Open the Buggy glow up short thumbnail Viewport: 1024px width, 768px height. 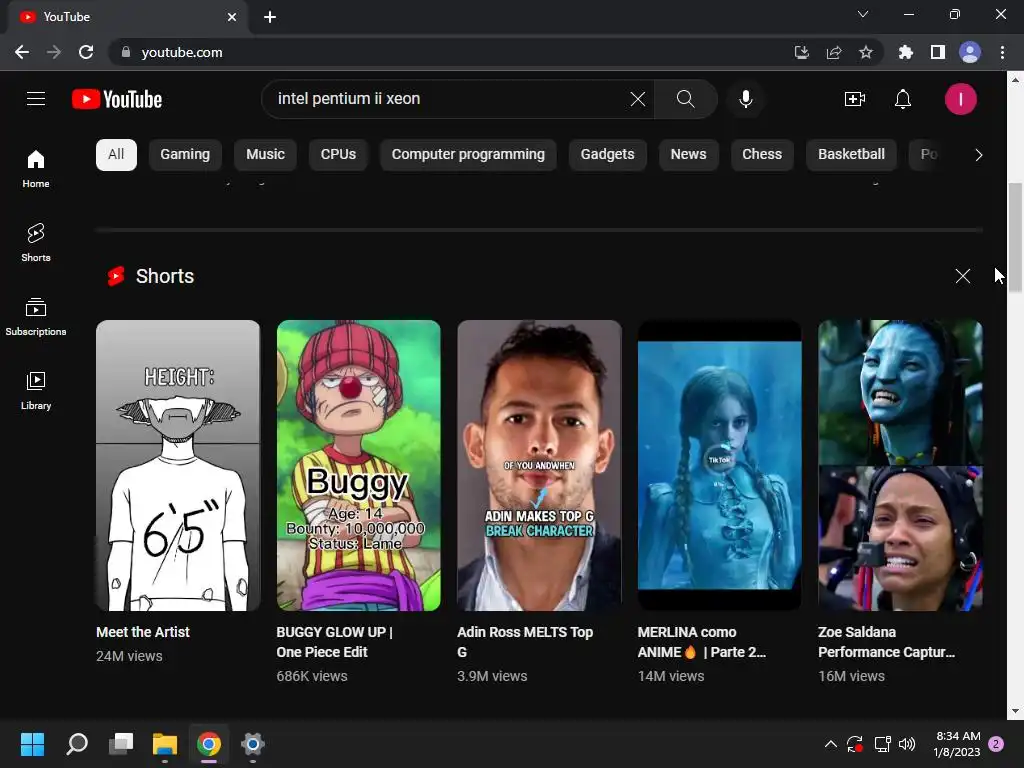point(359,466)
